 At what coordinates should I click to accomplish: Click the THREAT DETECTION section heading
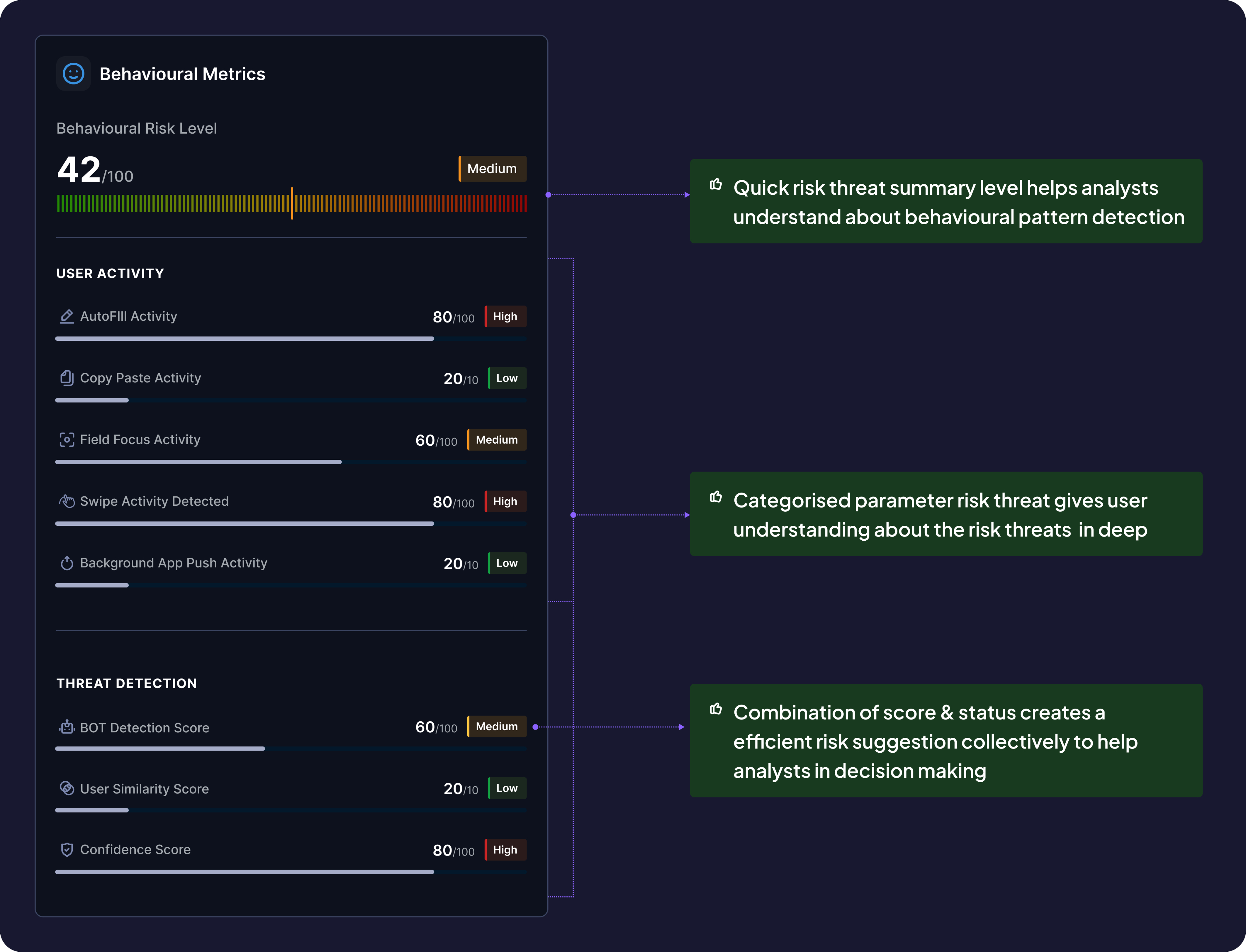click(126, 683)
